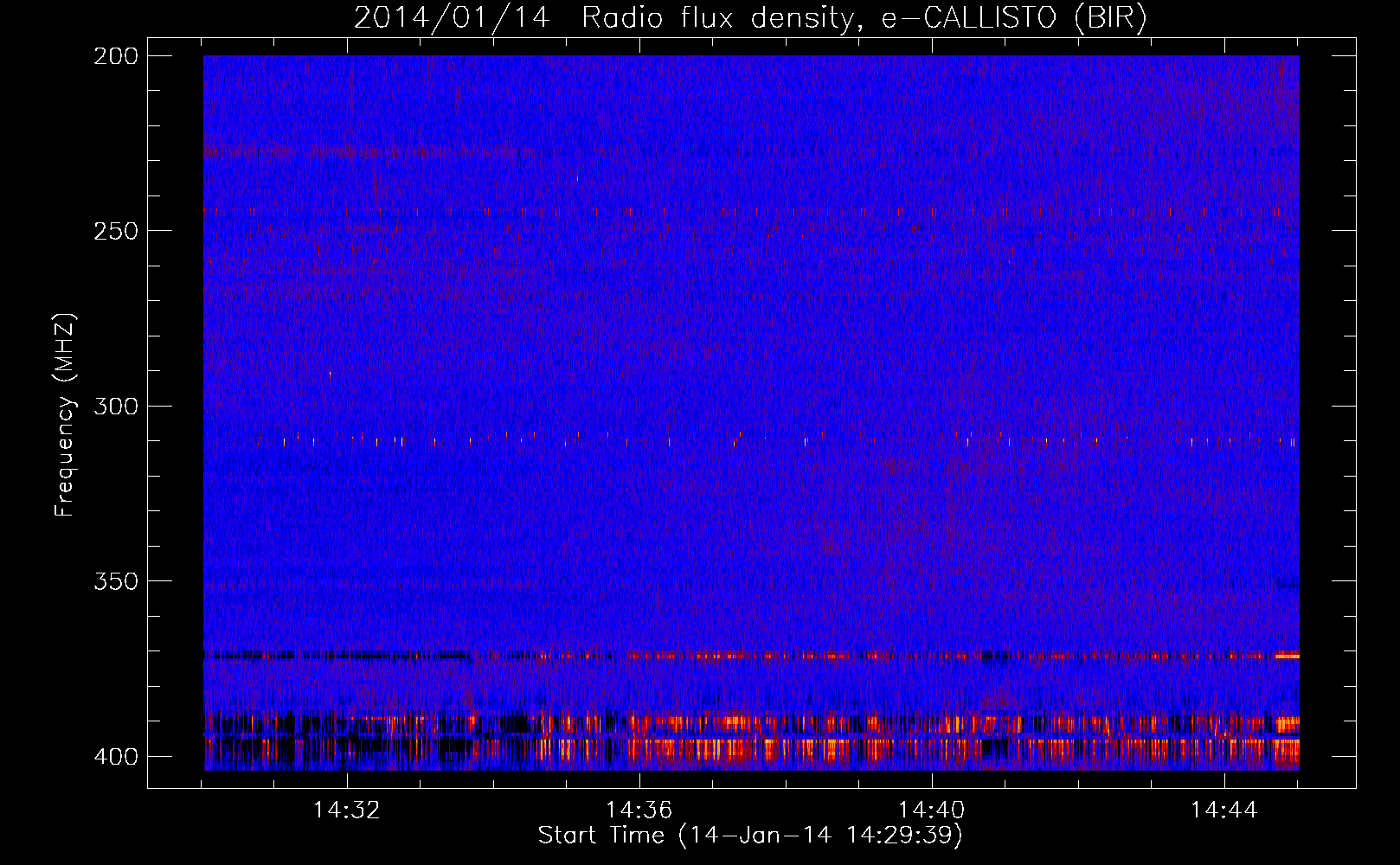Click the "Frequency (MHZ)" y-axis label
The image size is (1400, 865).
[x=65, y=414]
